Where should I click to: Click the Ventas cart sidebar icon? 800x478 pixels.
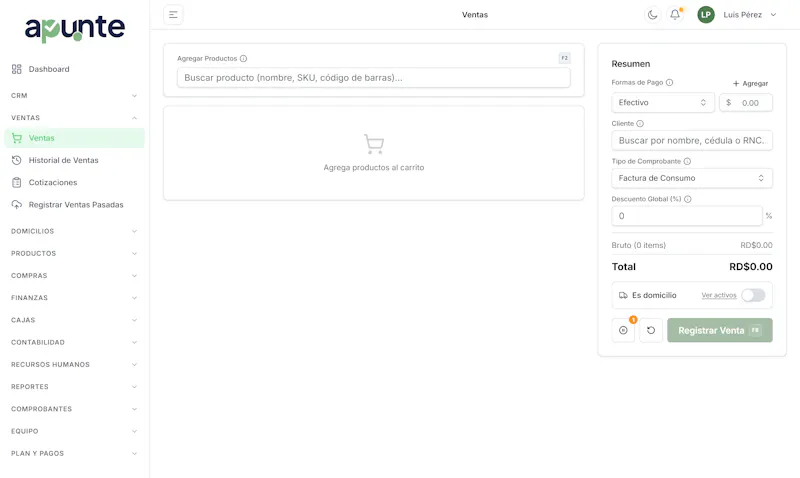point(17,138)
